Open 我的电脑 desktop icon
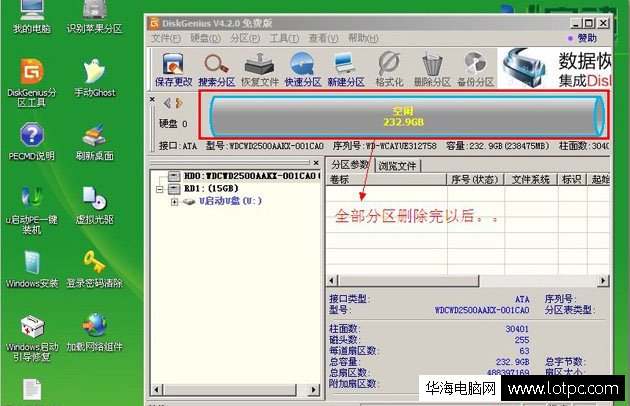 click(32, 16)
